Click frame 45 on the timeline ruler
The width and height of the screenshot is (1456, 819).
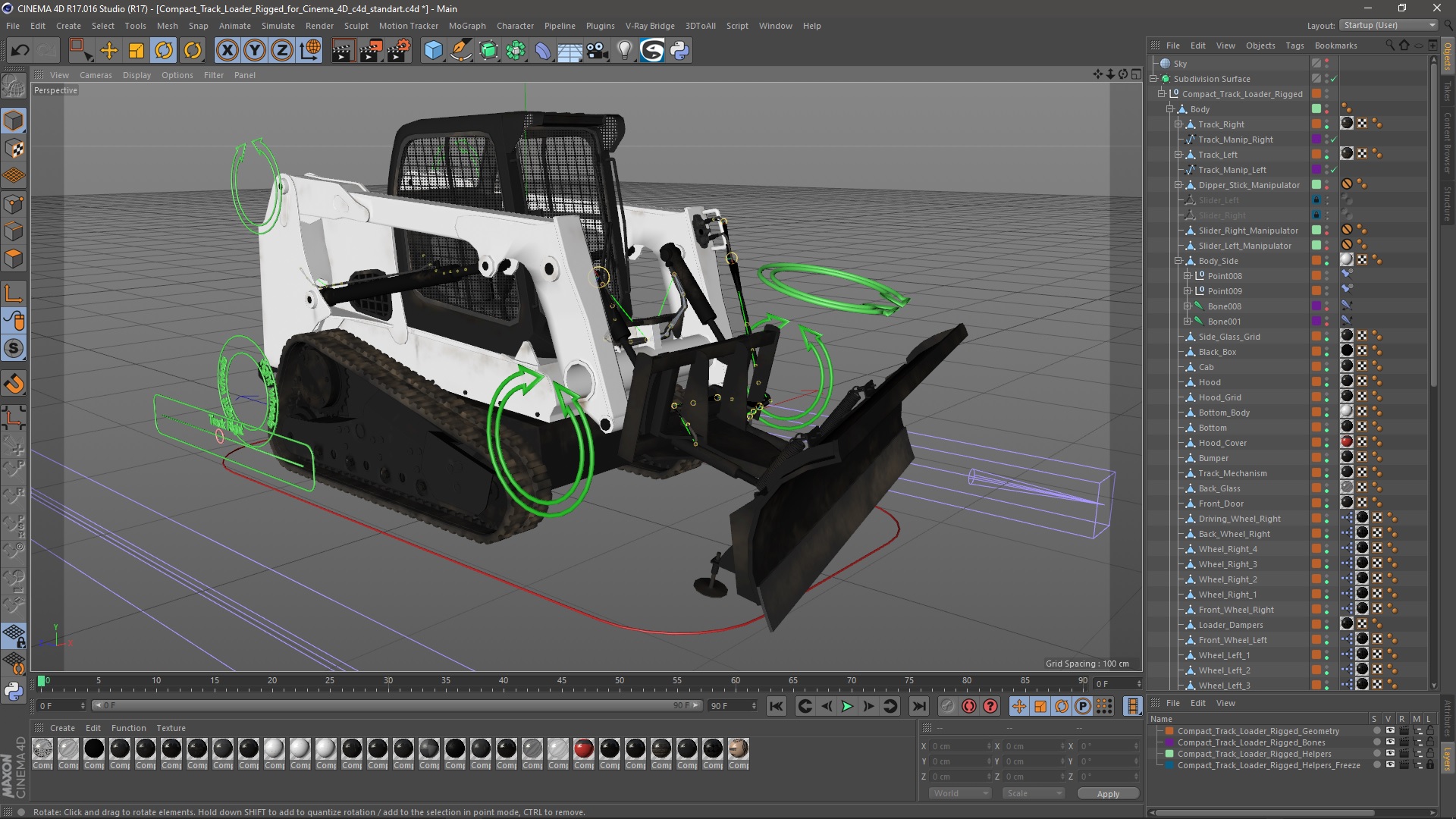click(562, 681)
